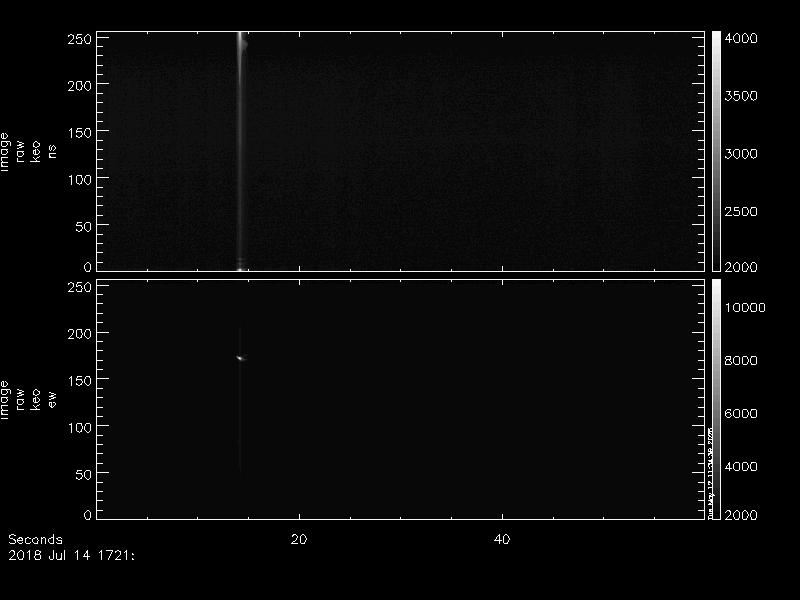Click the rotated timestamp text beside bottom colorbar
800x600 pixels.
pyautogui.click(x=710, y=472)
